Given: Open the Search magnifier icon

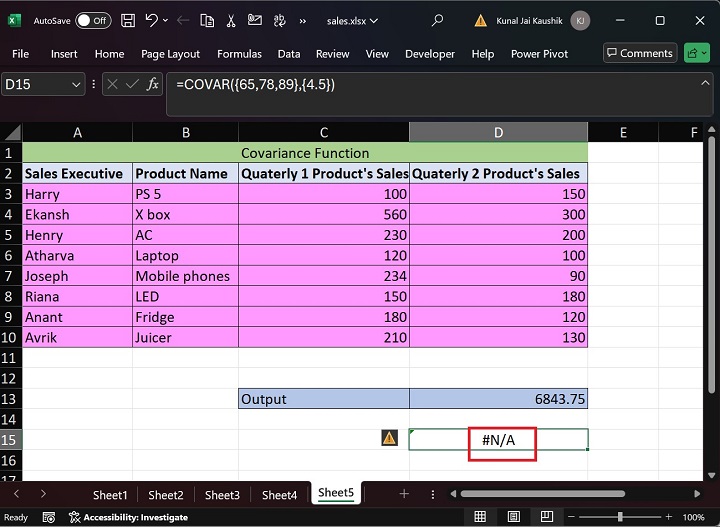Looking at the screenshot, I should [437, 20].
